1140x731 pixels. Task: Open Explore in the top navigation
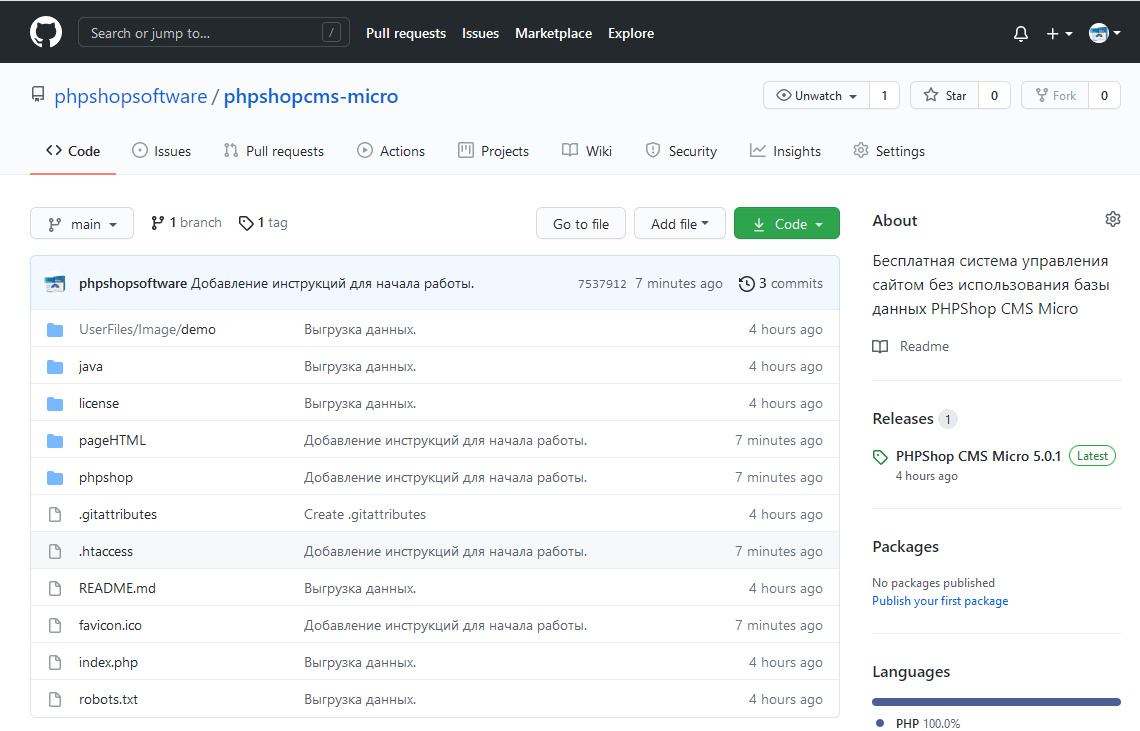tap(631, 33)
